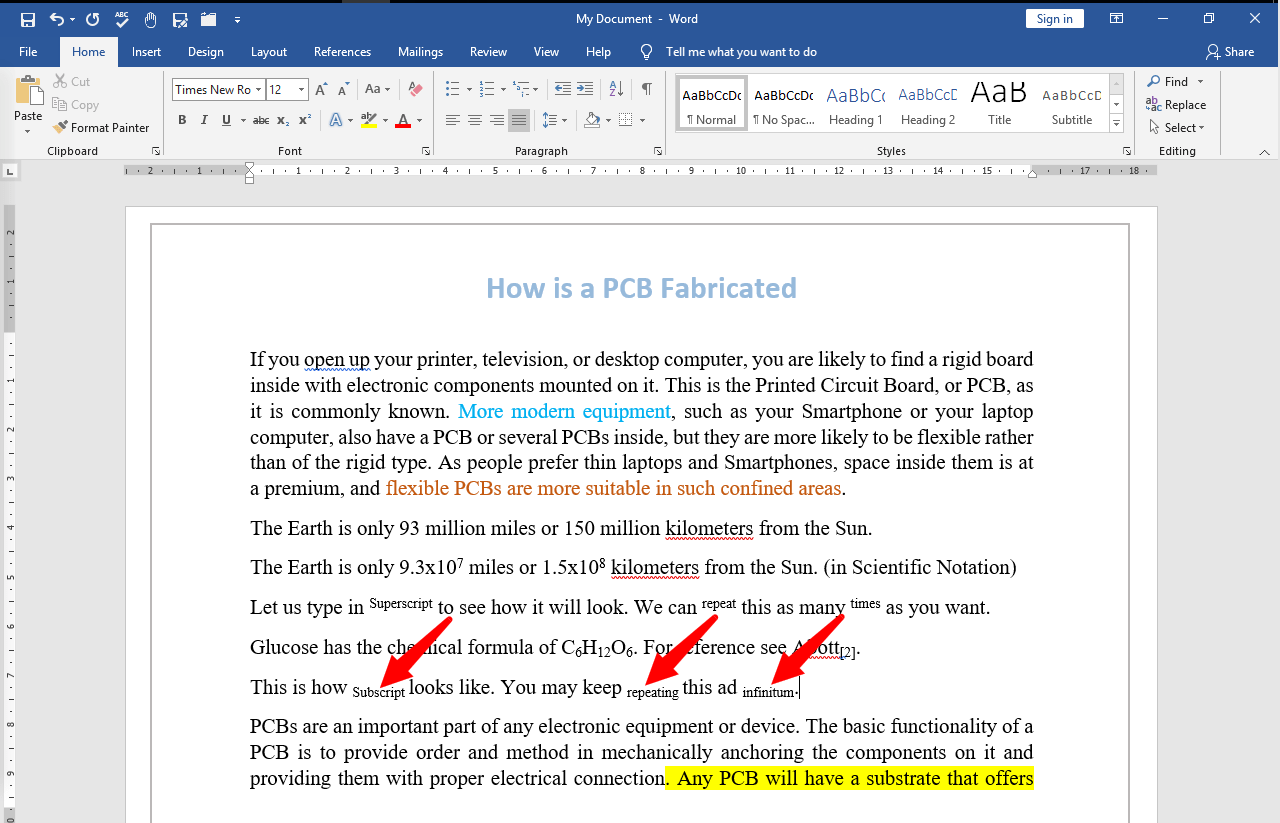Open the Select dropdown in Editing
Image resolution: width=1280 pixels, height=823 pixels.
pos(1176,127)
